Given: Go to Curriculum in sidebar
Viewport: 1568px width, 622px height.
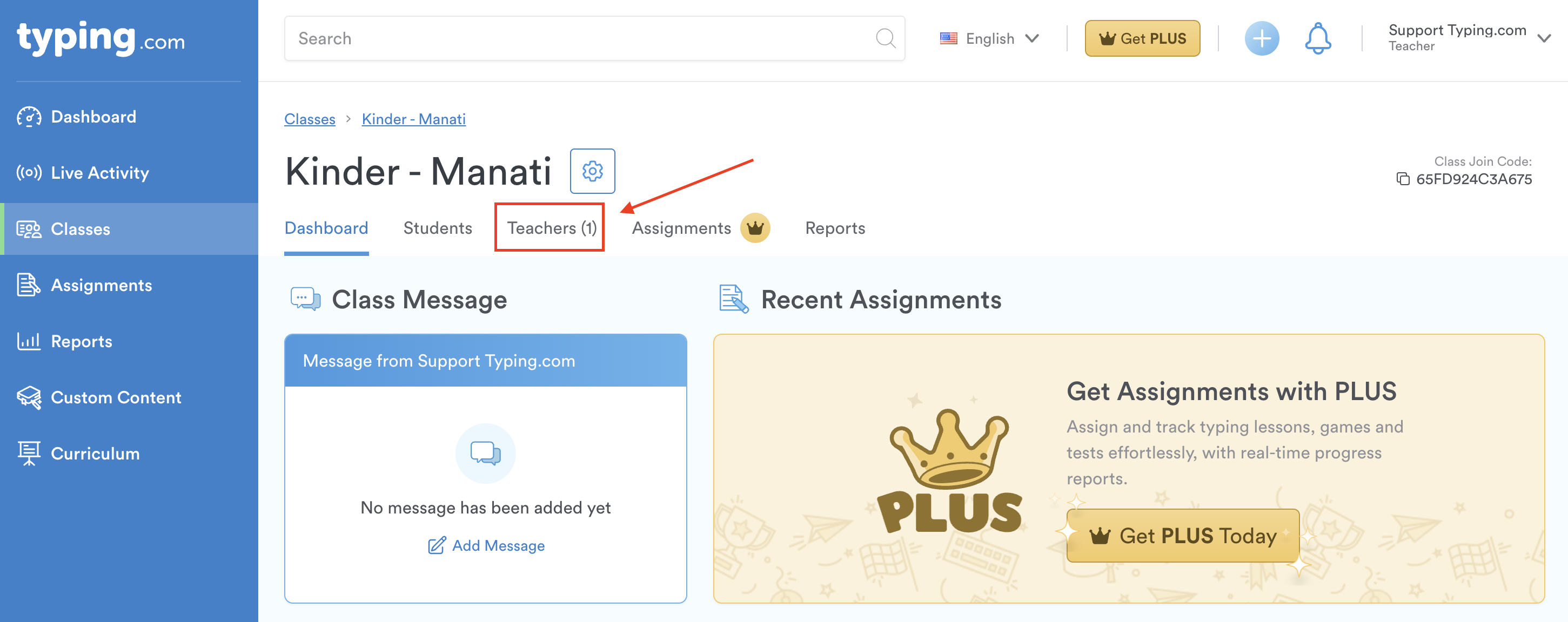Looking at the screenshot, I should 95,454.
